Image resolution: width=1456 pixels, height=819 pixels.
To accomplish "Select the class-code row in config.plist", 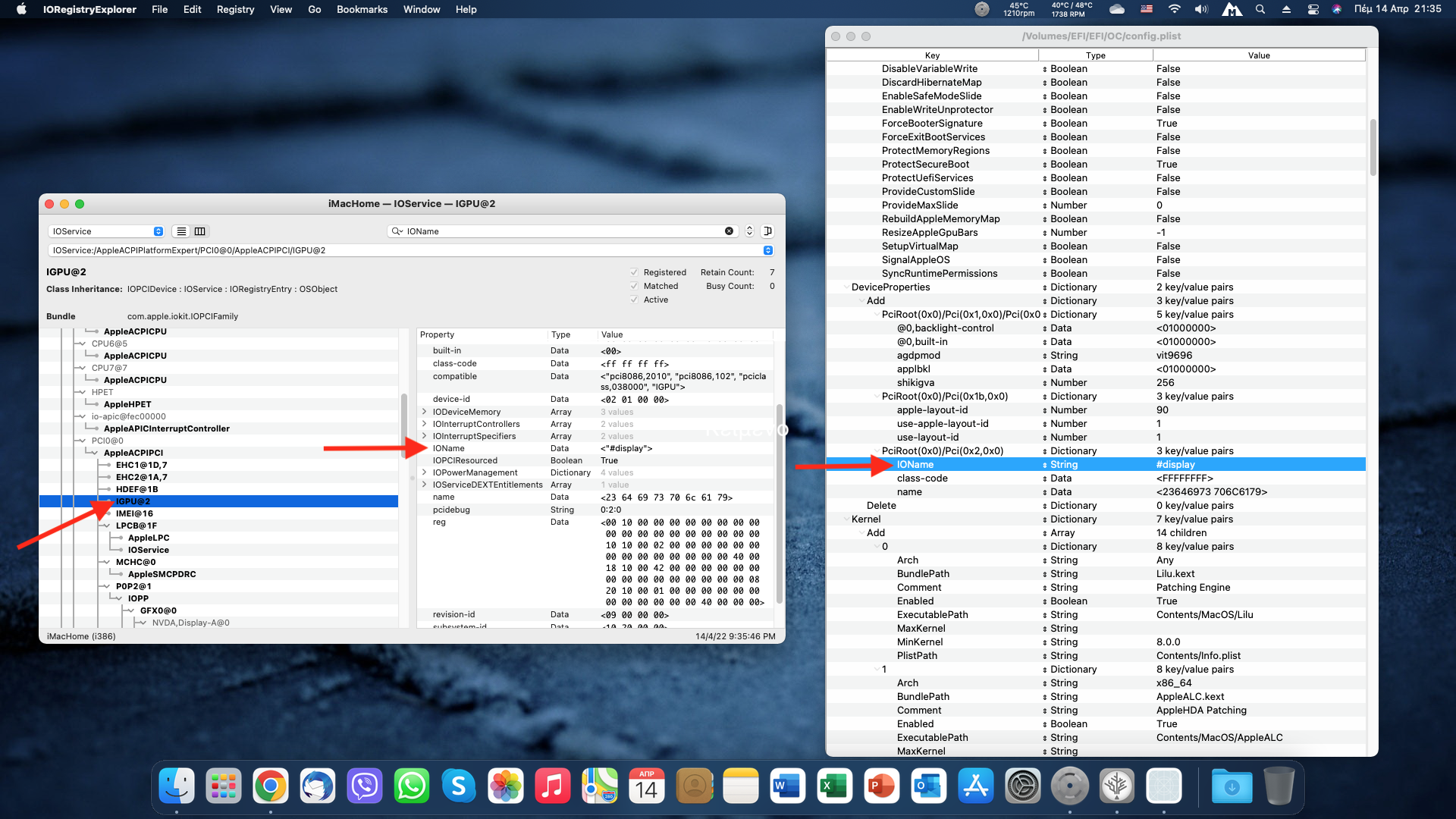I will (x=922, y=479).
